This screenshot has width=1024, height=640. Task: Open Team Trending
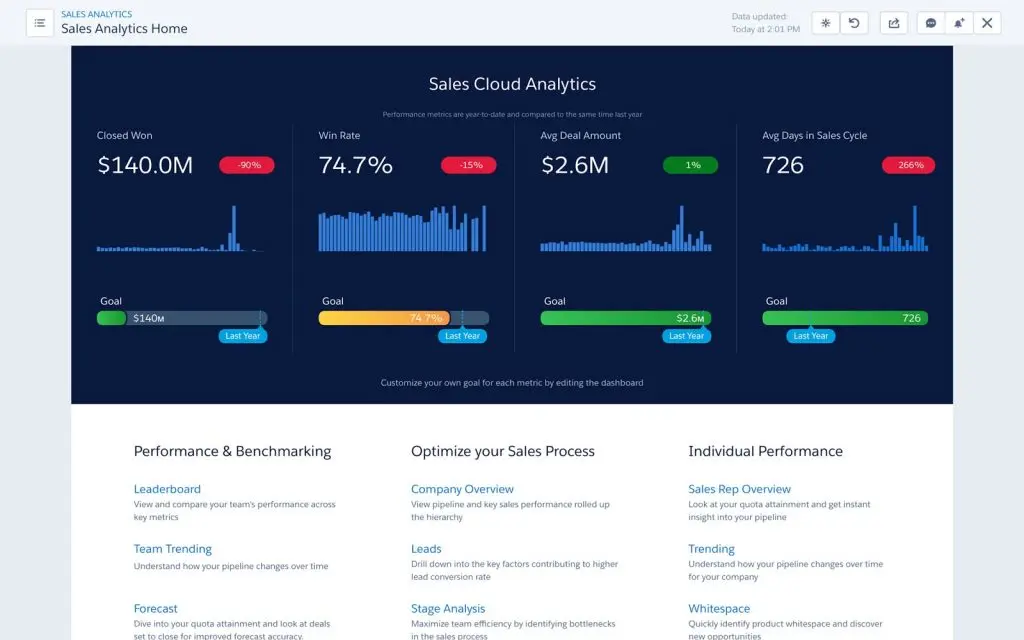[x=172, y=548]
